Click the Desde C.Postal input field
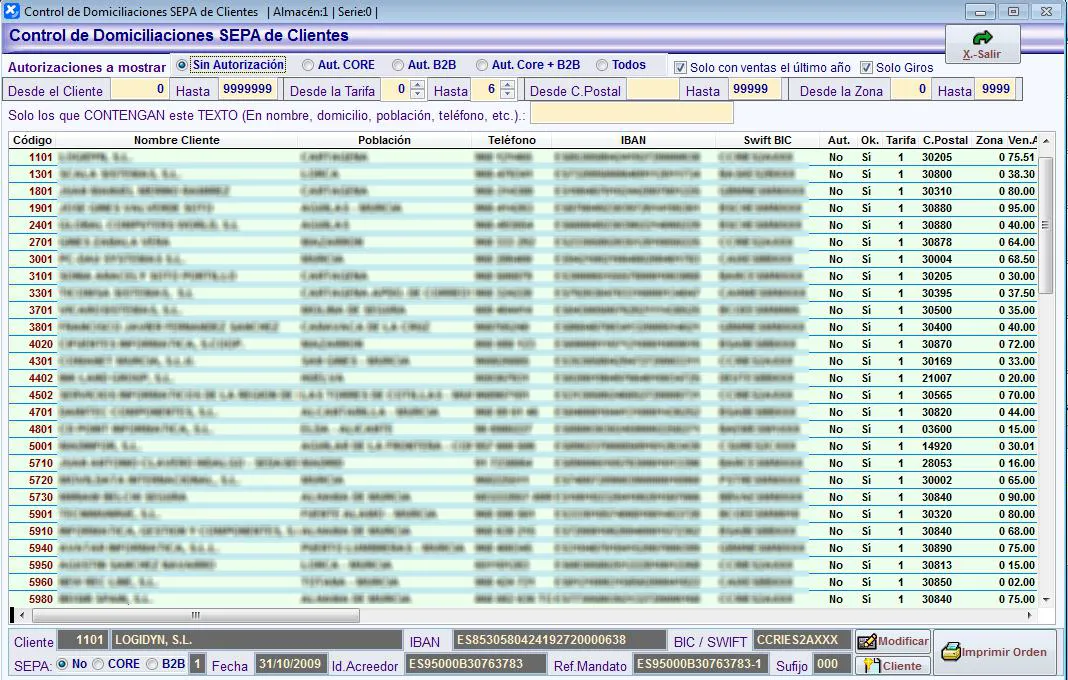This screenshot has height=680, width=1068. click(x=652, y=90)
